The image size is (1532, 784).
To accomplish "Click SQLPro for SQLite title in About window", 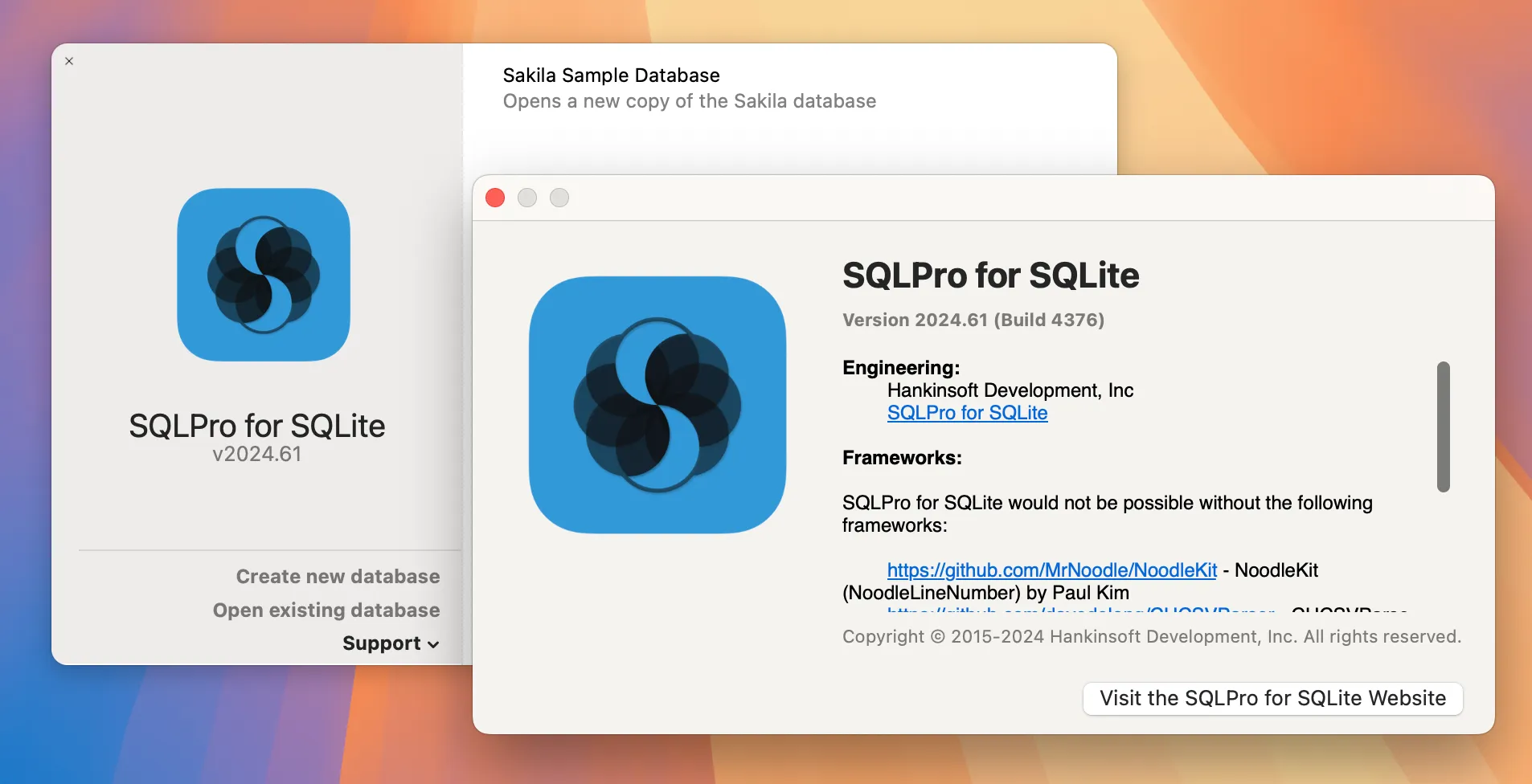I will [991, 276].
